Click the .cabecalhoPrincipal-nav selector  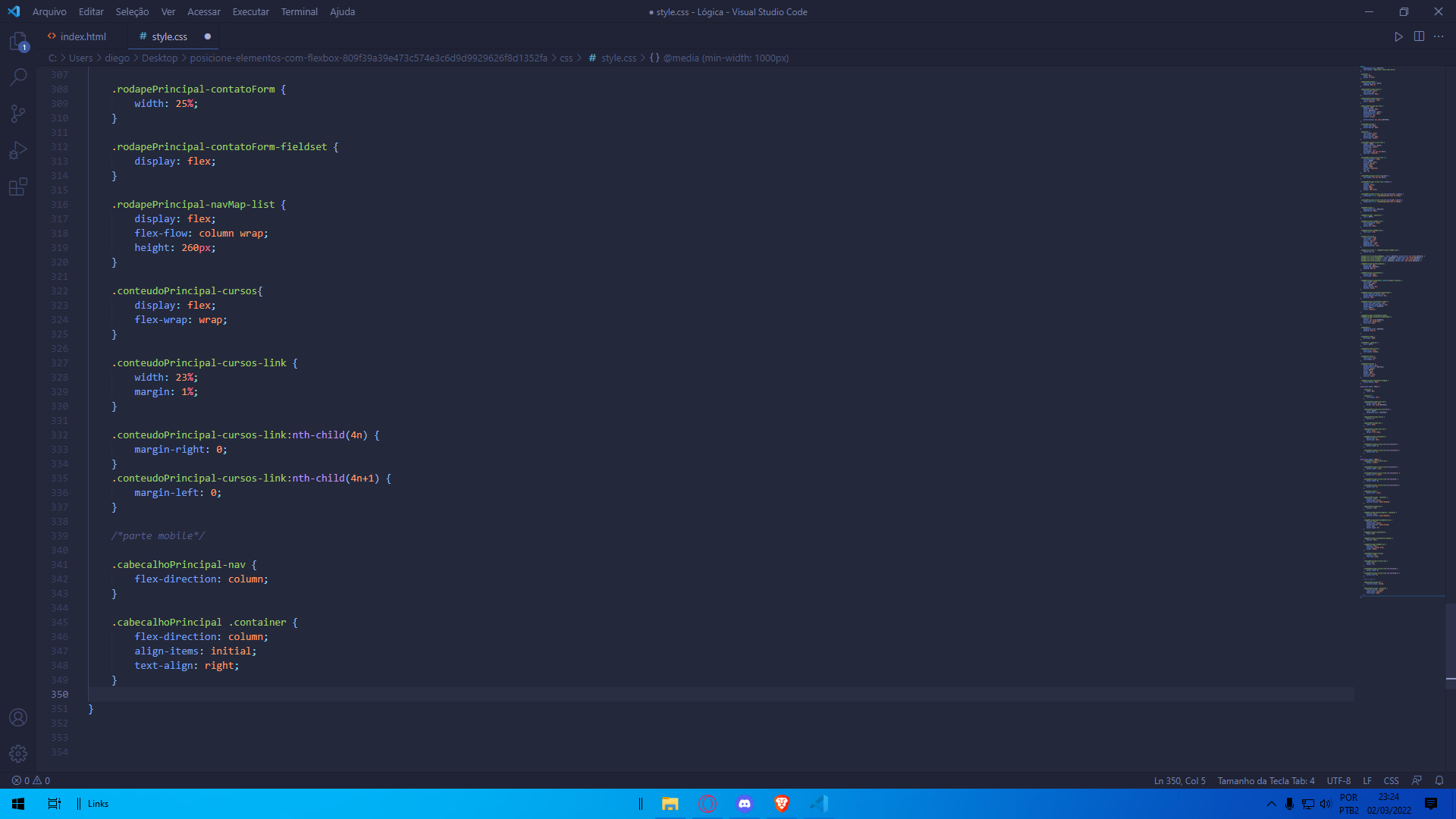click(x=179, y=564)
